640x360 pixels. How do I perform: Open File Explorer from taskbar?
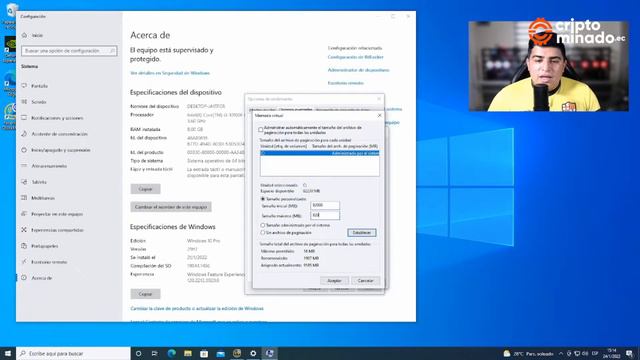pyautogui.click(x=188, y=353)
